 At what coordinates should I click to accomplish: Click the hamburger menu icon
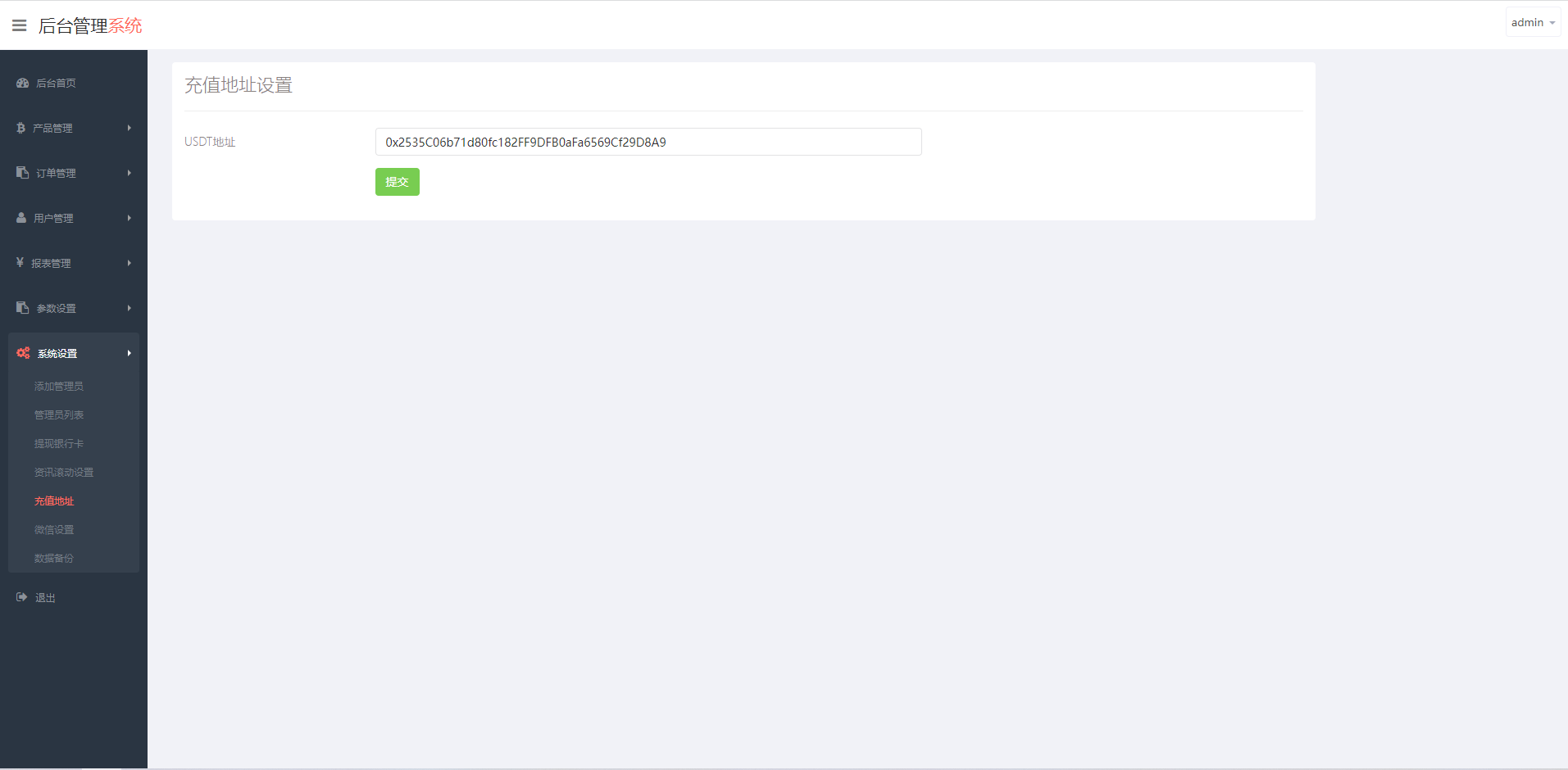point(20,25)
